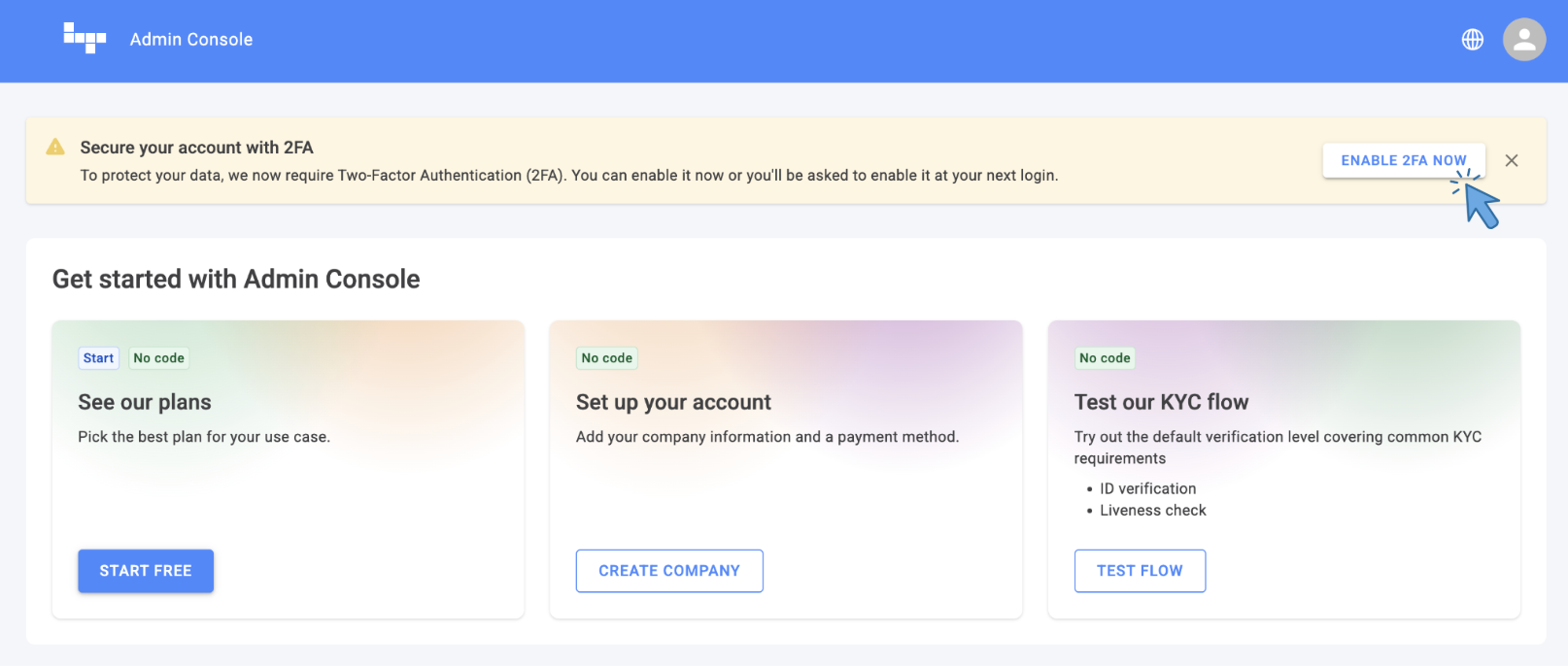Click the yellow warning triangle icon

point(55,147)
